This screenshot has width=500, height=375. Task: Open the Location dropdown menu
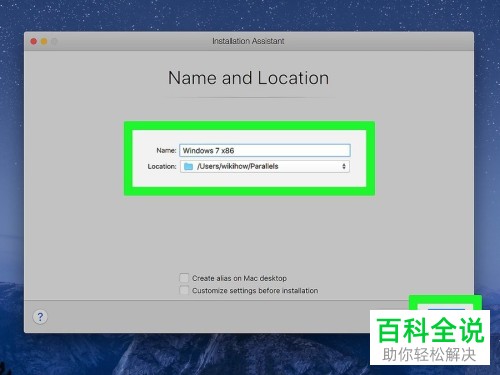[x=265, y=166]
